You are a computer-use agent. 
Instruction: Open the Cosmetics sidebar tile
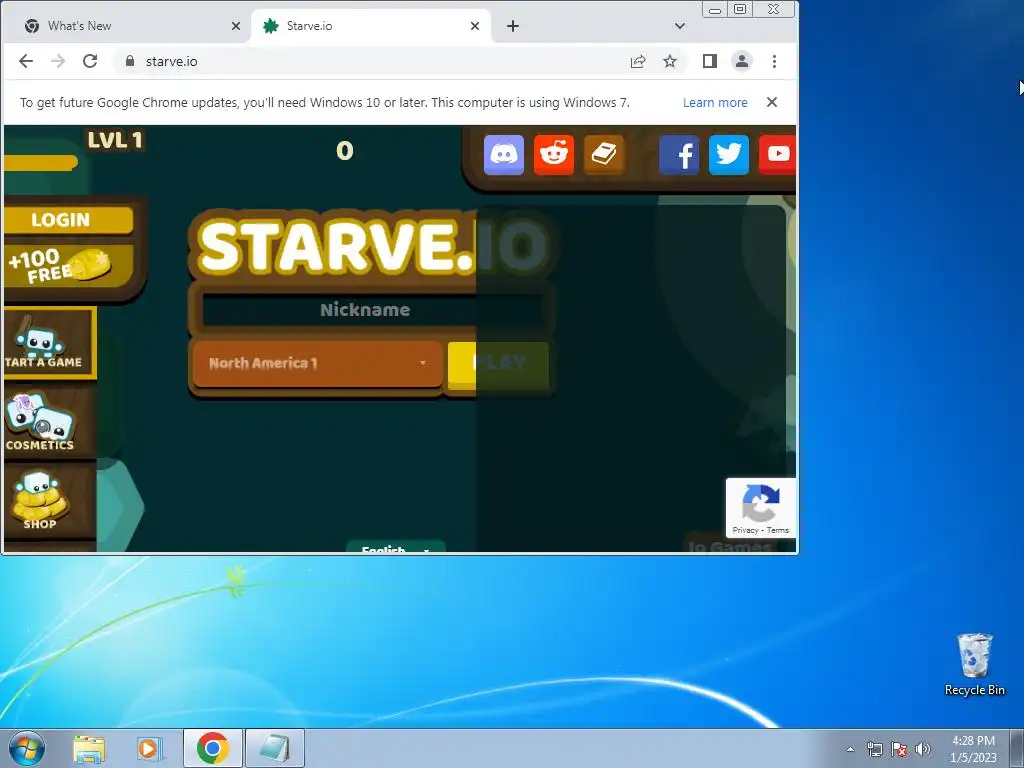pos(50,422)
